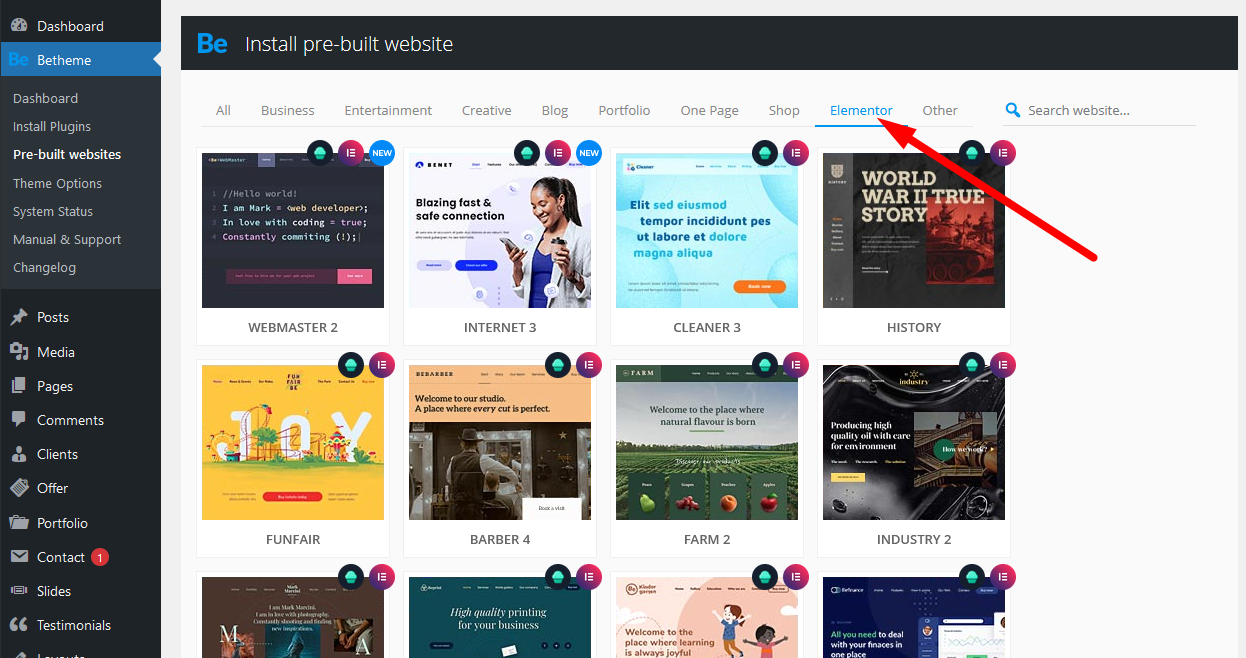Click Muffin Builder badge on Barber 4

tap(558, 365)
